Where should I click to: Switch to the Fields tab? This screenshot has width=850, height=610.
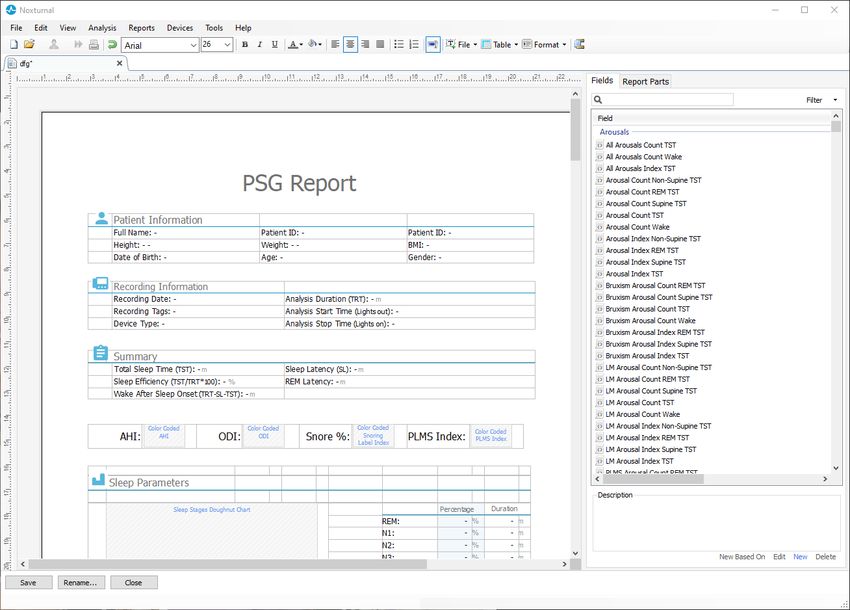[x=602, y=80]
